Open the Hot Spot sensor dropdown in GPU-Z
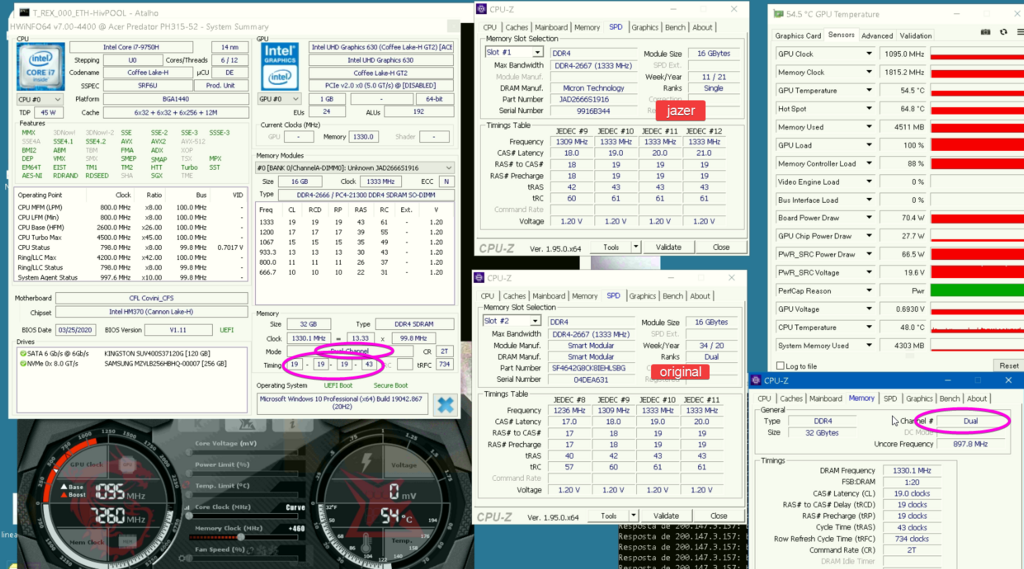The height and width of the screenshot is (569, 1024). click(869, 108)
